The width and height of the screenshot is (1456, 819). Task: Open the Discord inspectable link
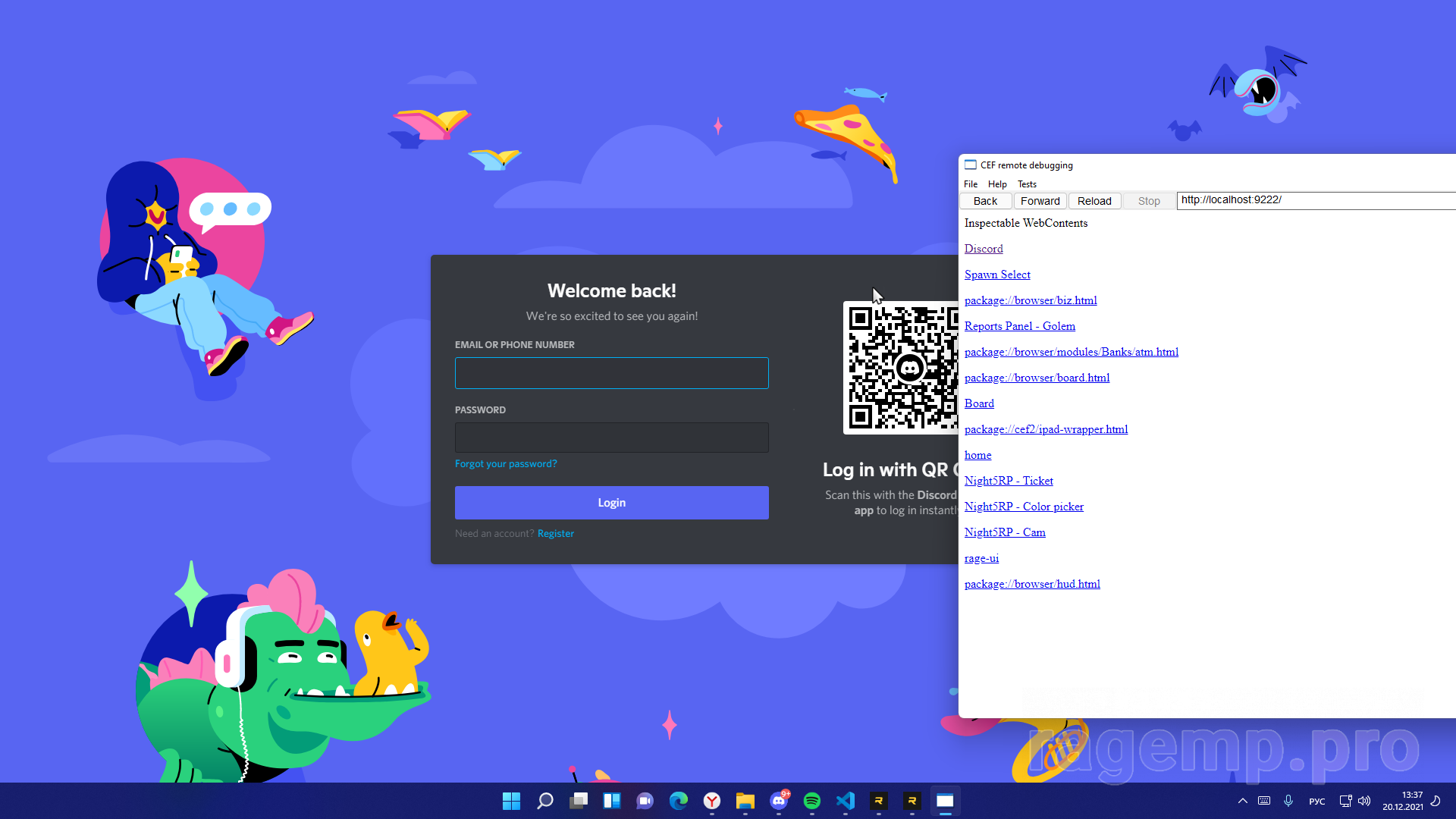[x=984, y=249]
